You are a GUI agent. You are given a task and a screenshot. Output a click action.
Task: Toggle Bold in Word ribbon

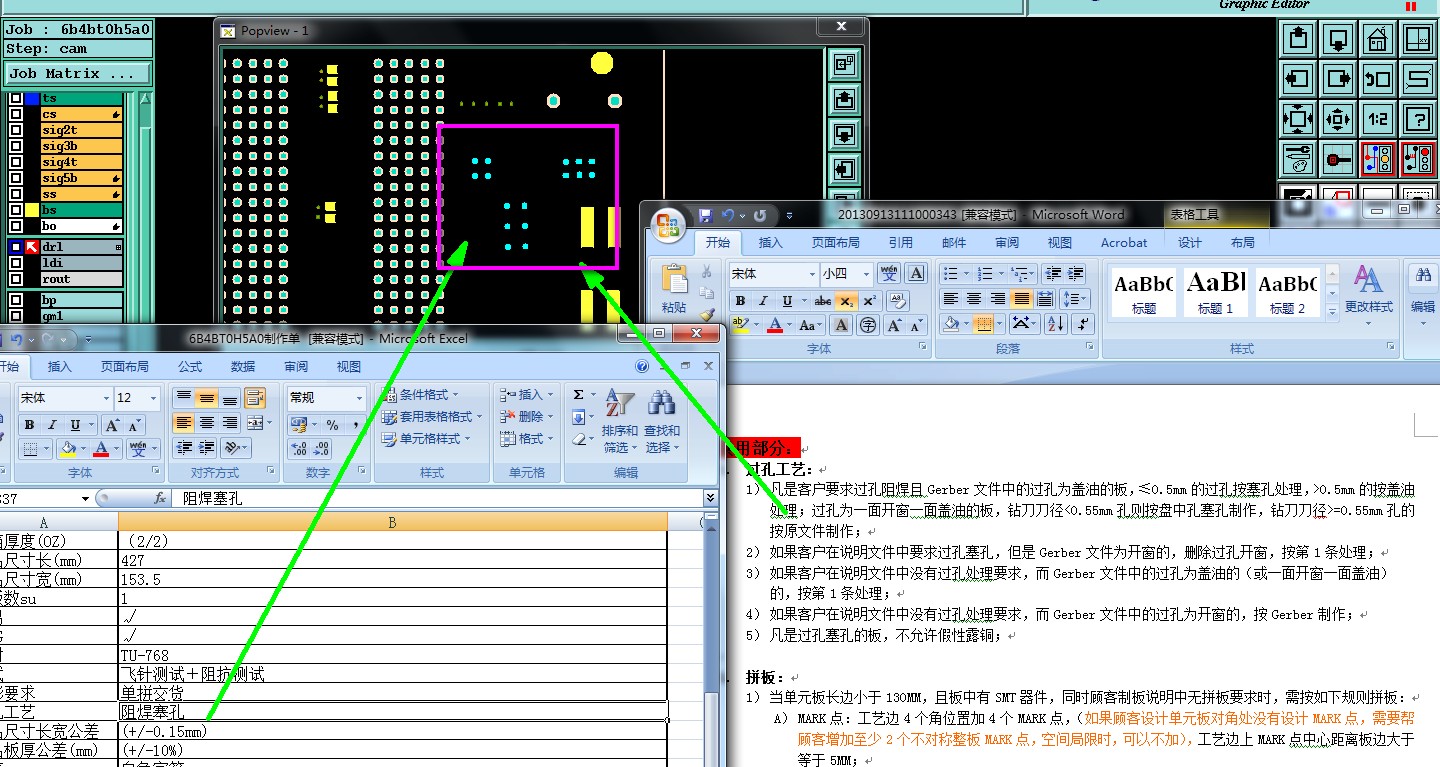(x=740, y=301)
